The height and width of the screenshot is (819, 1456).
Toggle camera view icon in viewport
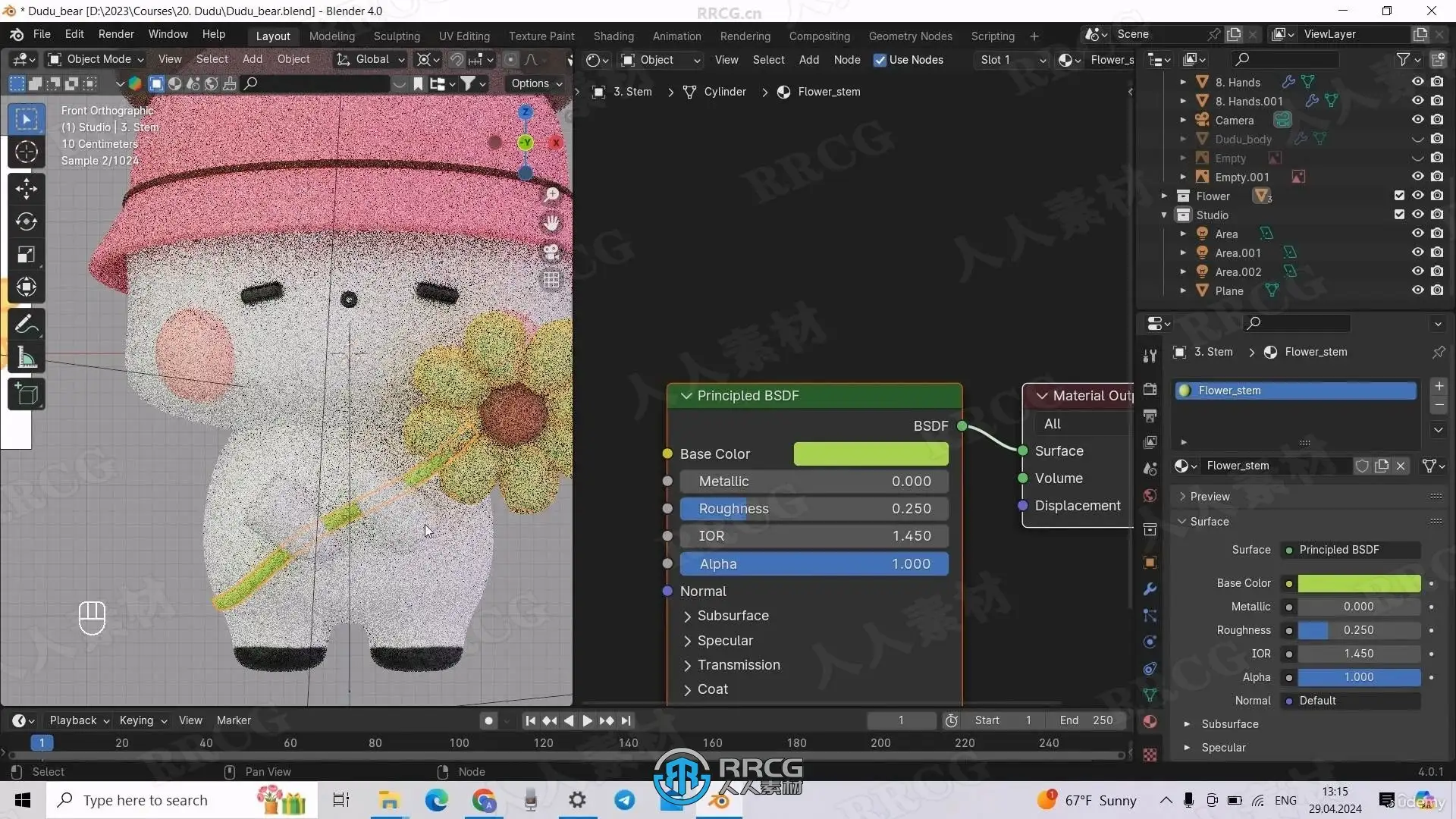[551, 252]
